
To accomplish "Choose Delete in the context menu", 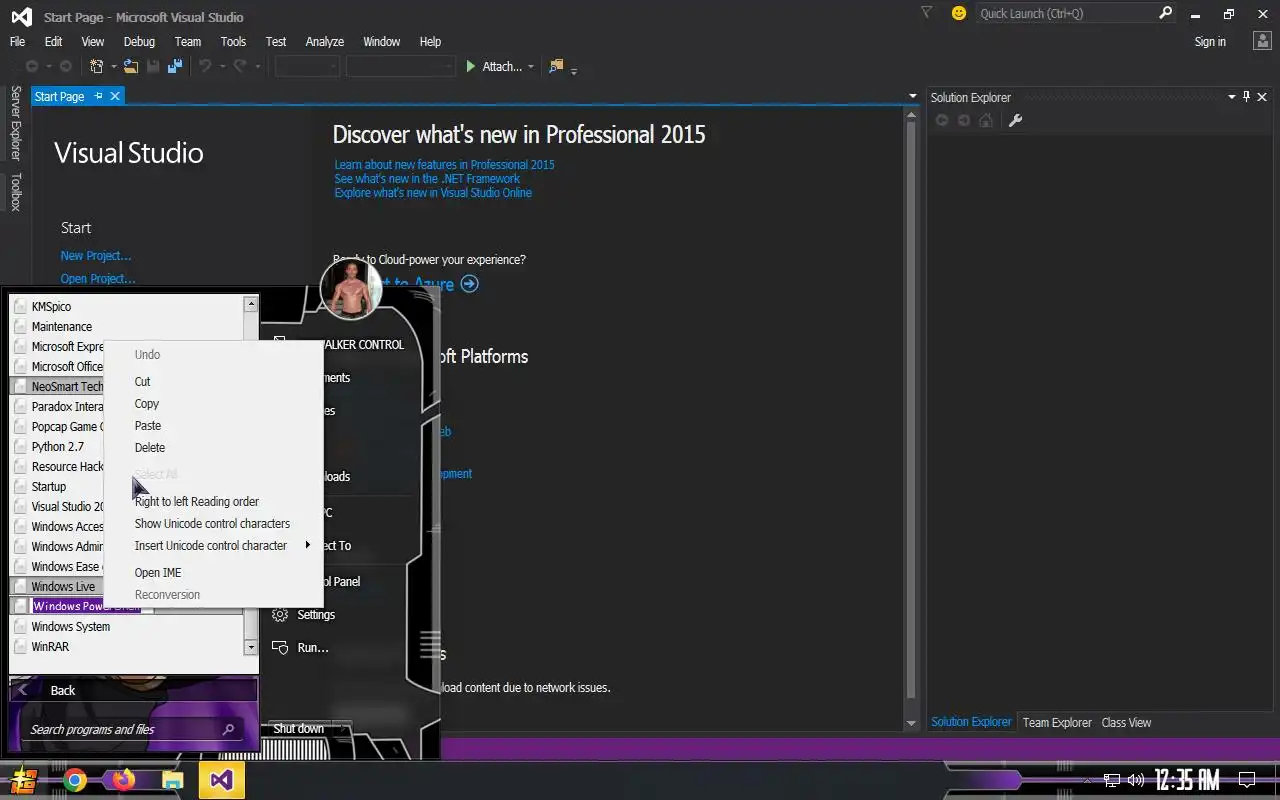I will click(150, 448).
